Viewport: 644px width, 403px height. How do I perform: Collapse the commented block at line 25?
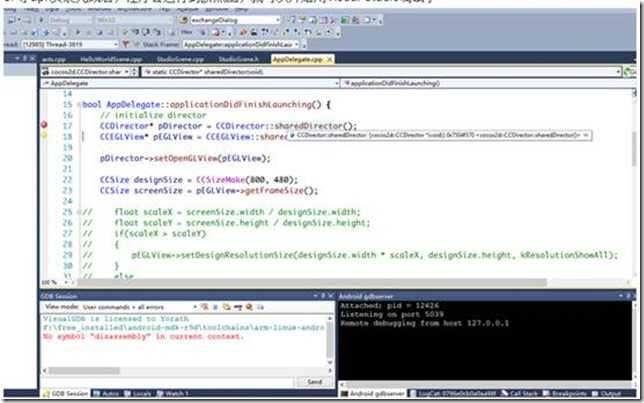click(x=78, y=212)
